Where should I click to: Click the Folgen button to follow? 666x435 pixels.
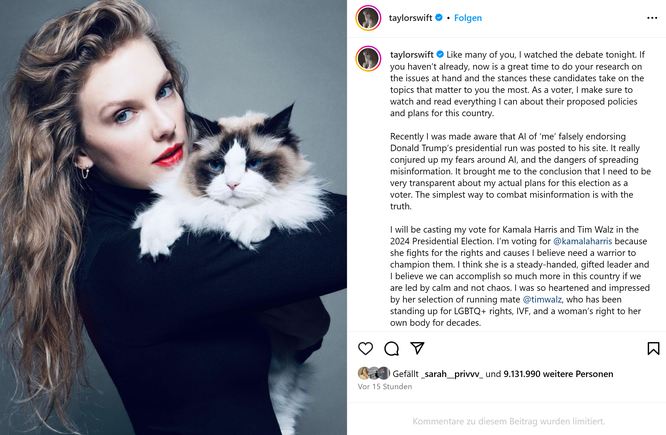[468, 18]
